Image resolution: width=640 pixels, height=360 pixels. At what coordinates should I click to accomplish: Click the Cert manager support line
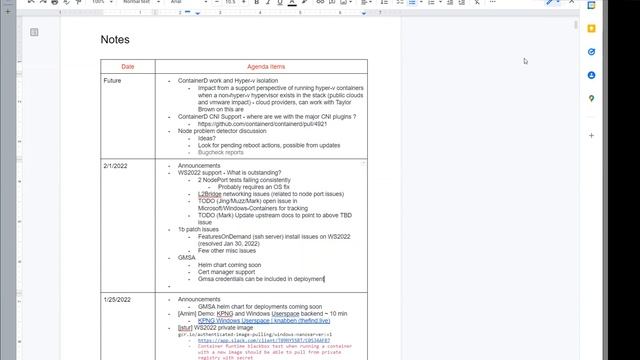(x=227, y=272)
